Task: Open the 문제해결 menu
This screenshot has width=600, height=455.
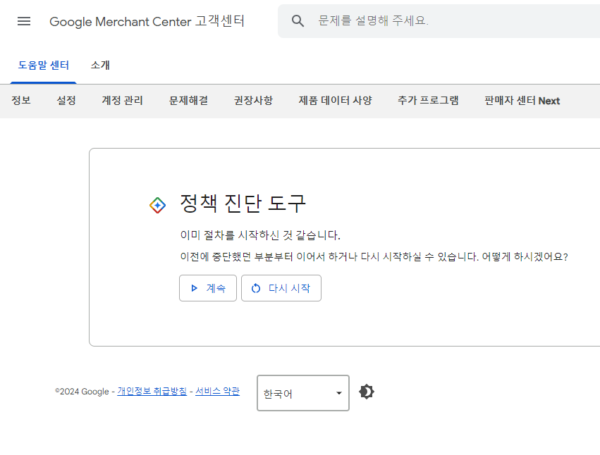Action: tap(188, 101)
